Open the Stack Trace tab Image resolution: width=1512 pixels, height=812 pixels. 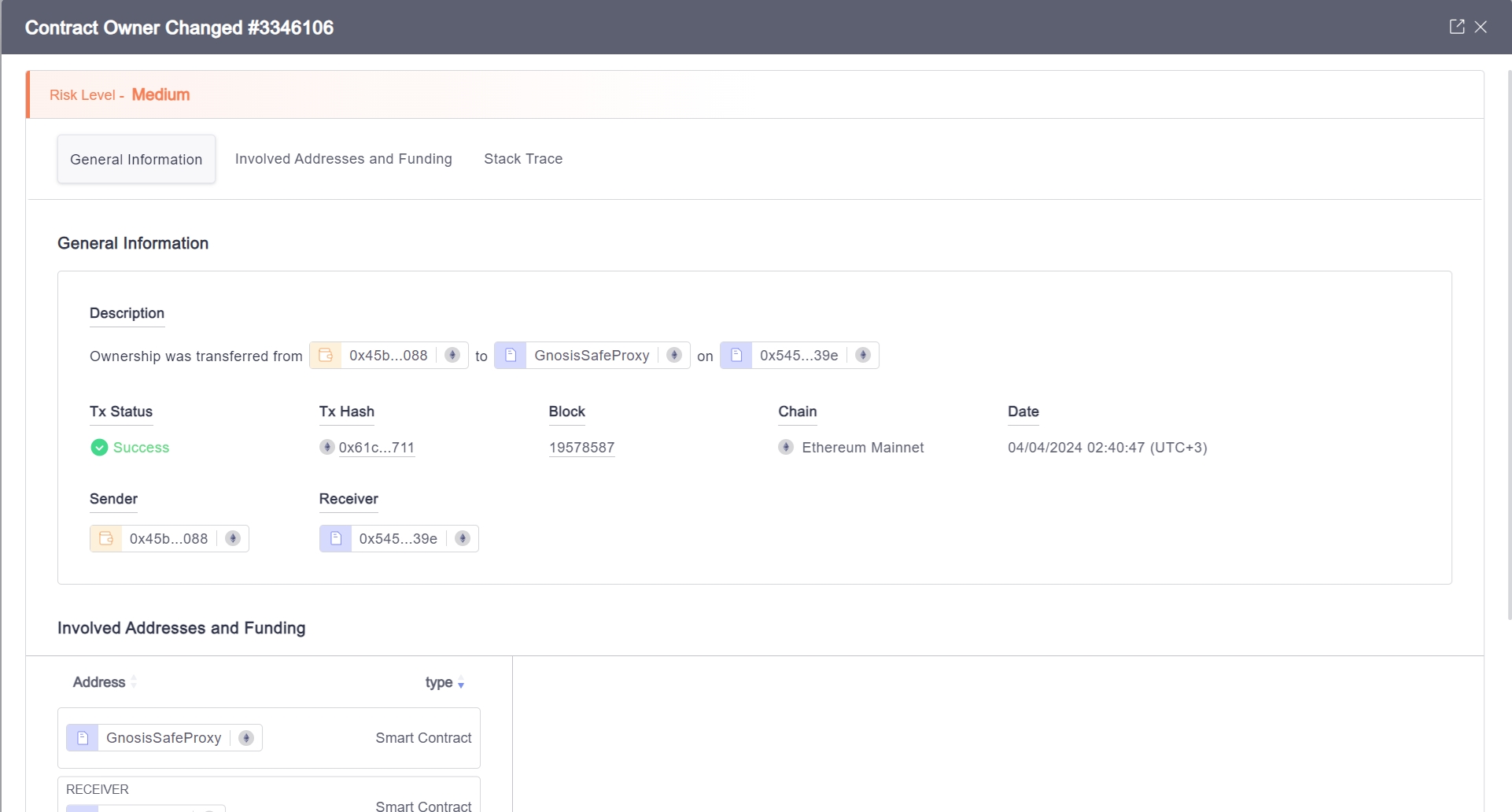coord(522,159)
